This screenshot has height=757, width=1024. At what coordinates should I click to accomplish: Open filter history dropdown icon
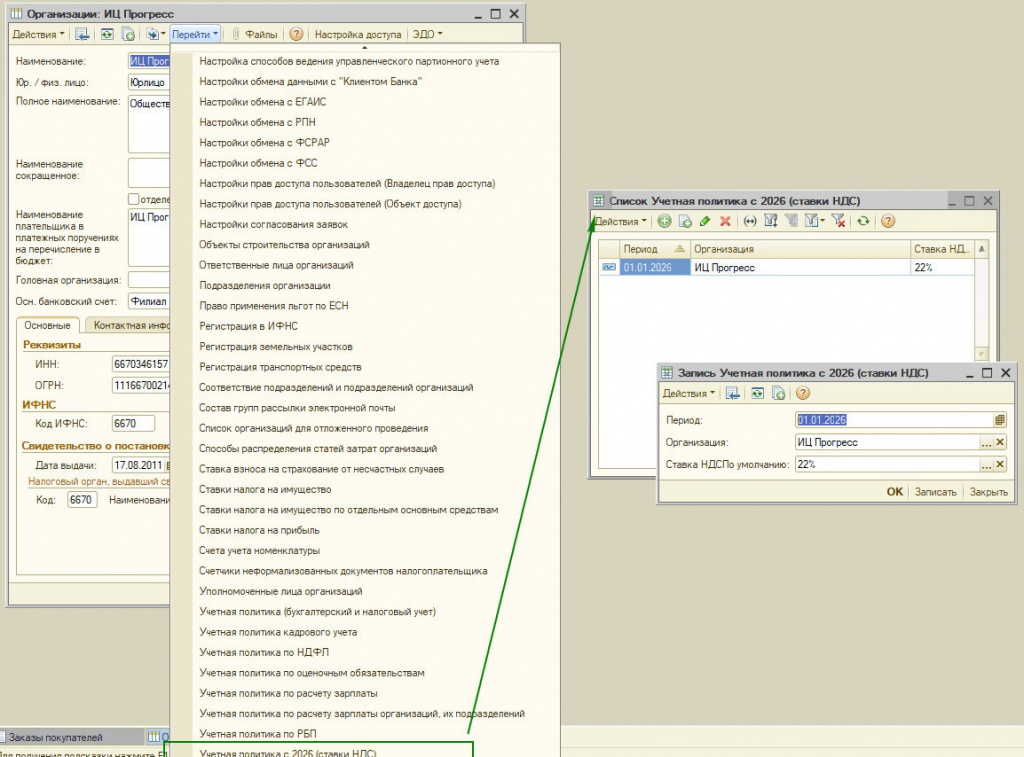[814, 221]
